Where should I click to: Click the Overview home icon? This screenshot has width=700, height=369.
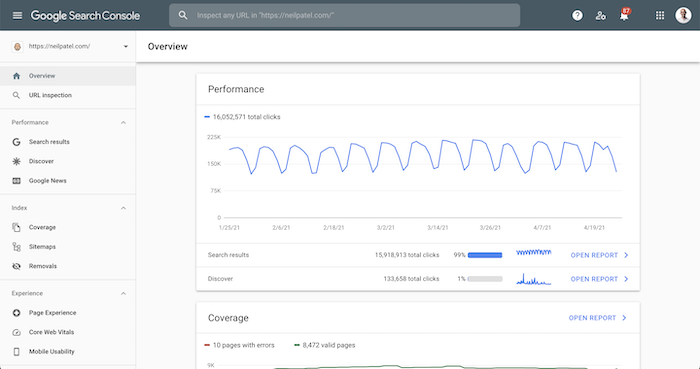(x=17, y=76)
